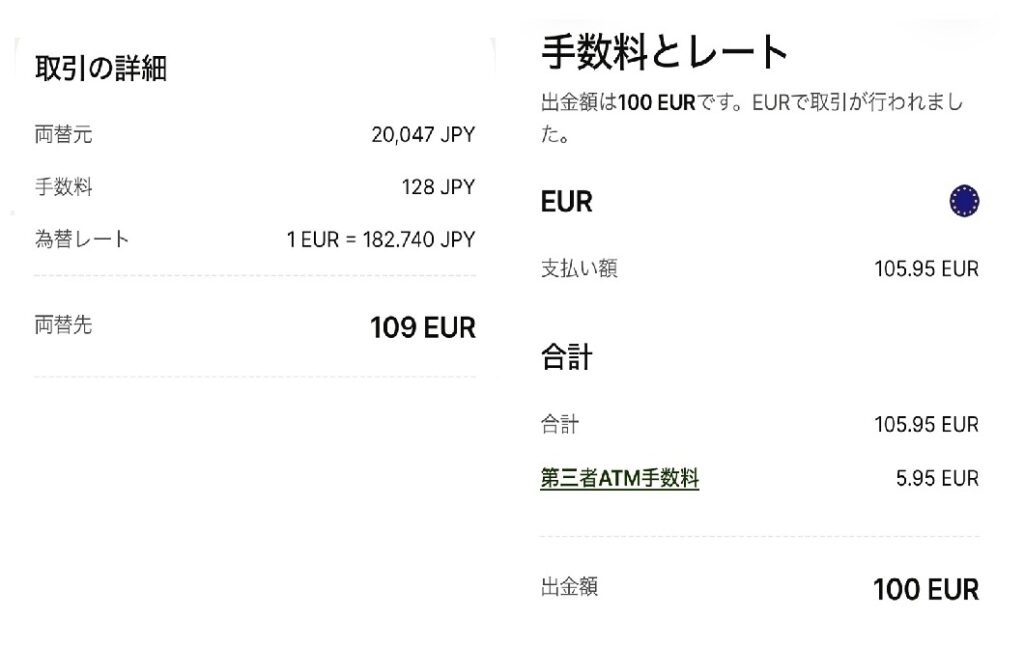Click the 為替レート label
The width and height of the screenshot is (1024, 647).
tap(82, 239)
